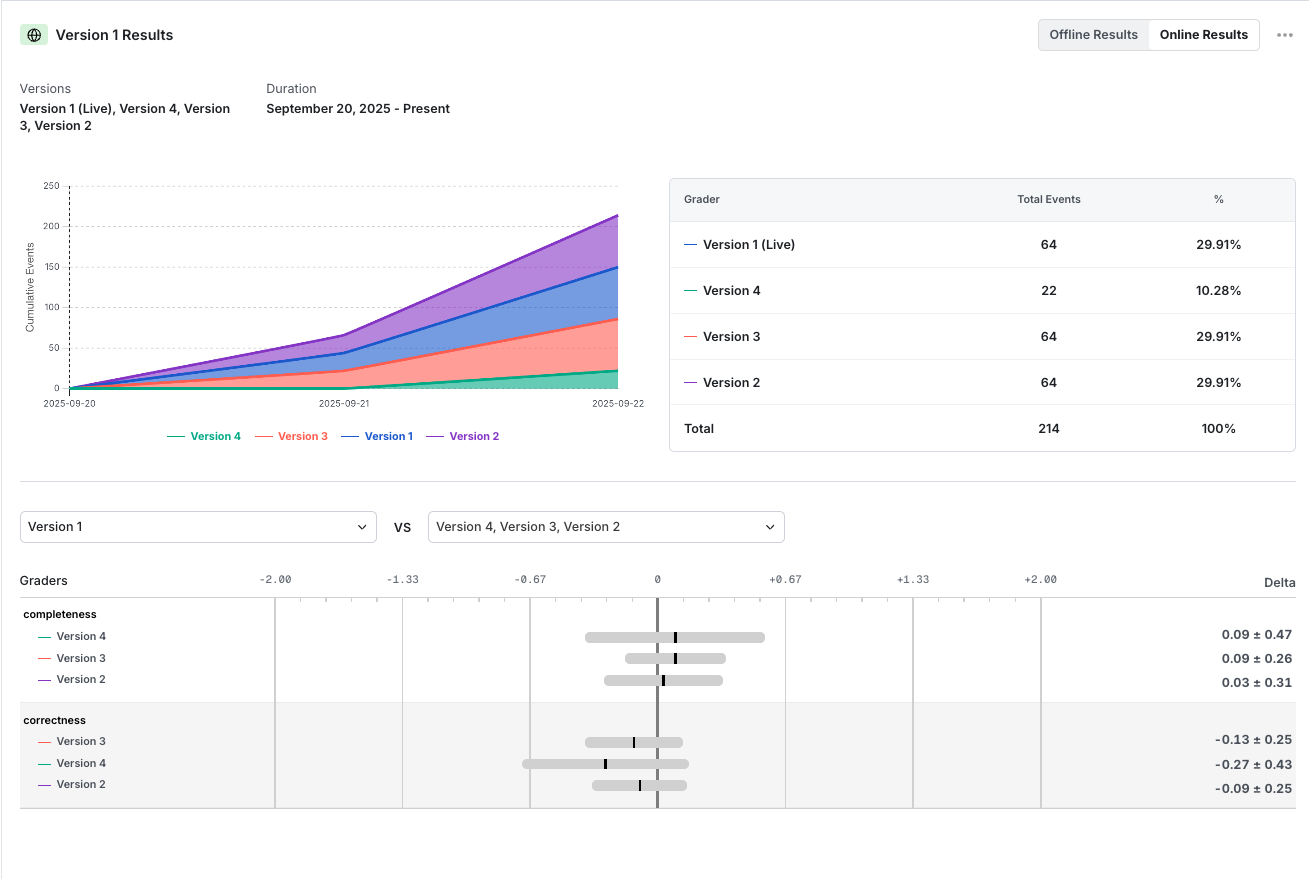Open the Version 1 baseline dropdown
1309x879 pixels.
(x=198, y=527)
